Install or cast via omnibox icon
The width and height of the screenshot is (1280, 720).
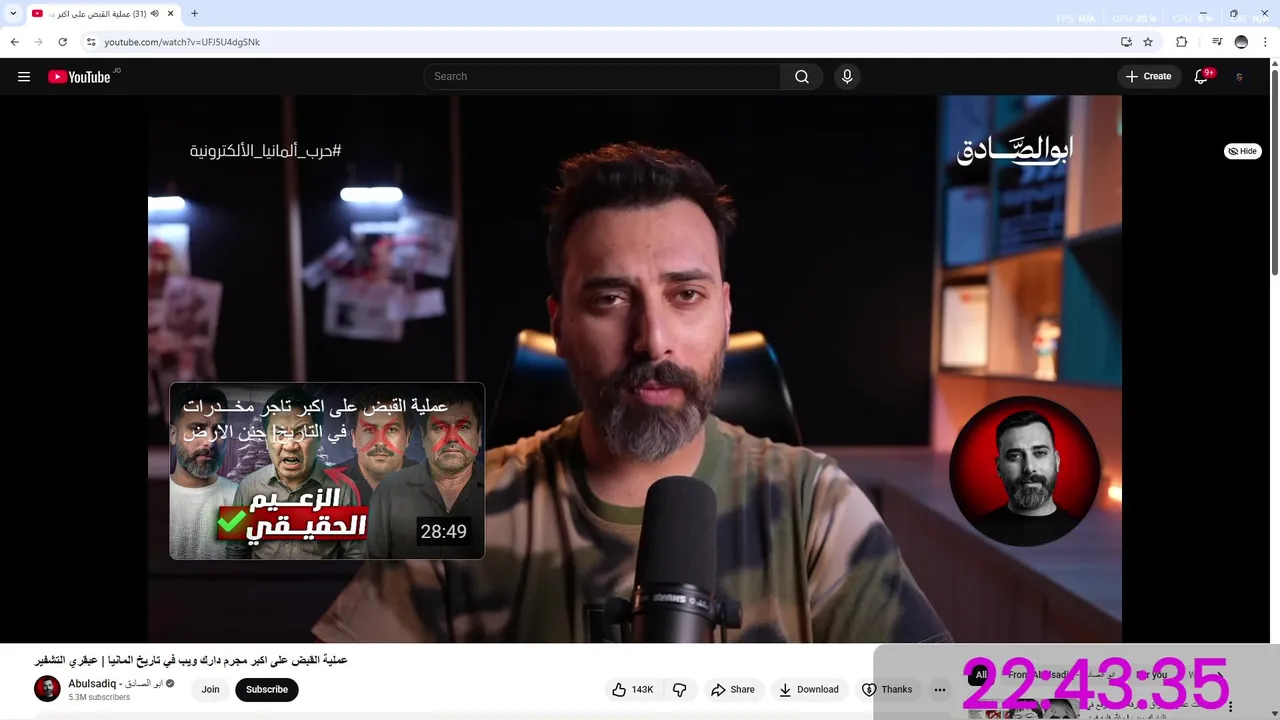click(x=1126, y=42)
